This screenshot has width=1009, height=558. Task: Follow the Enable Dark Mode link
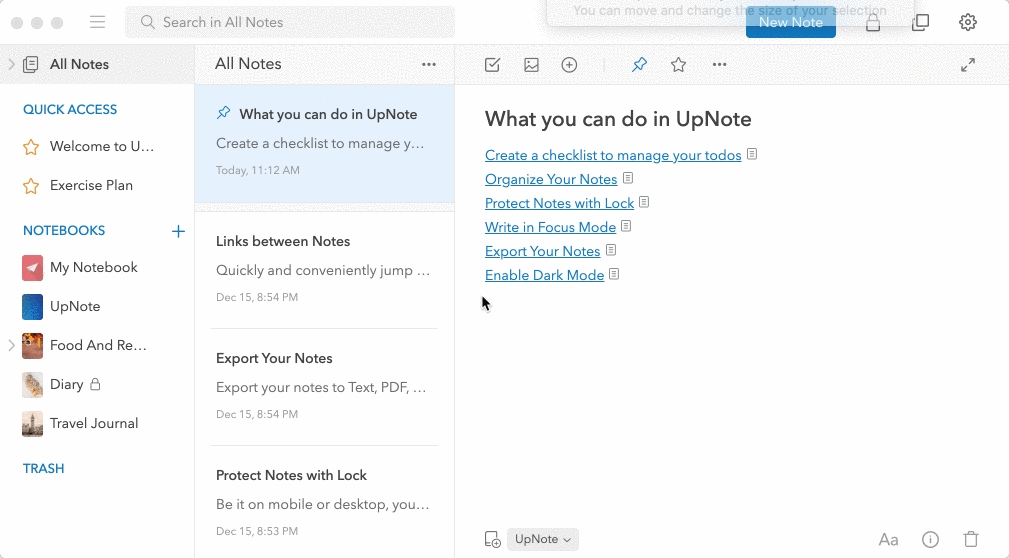pos(544,275)
